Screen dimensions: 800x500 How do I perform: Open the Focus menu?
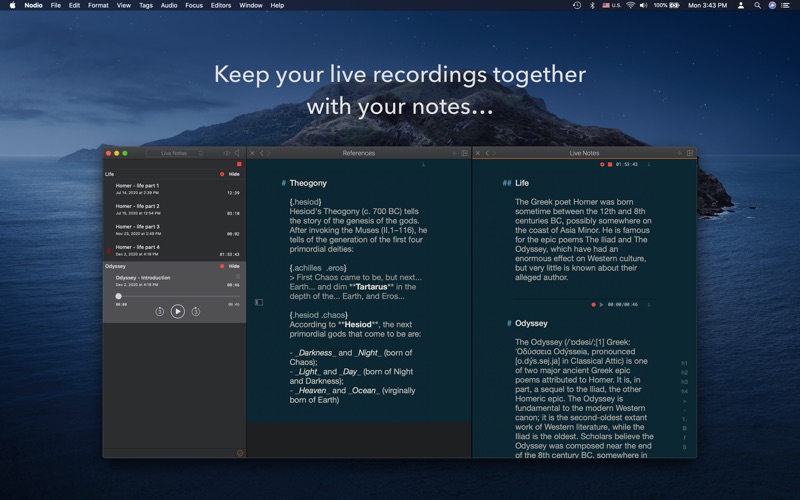pyautogui.click(x=194, y=5)
